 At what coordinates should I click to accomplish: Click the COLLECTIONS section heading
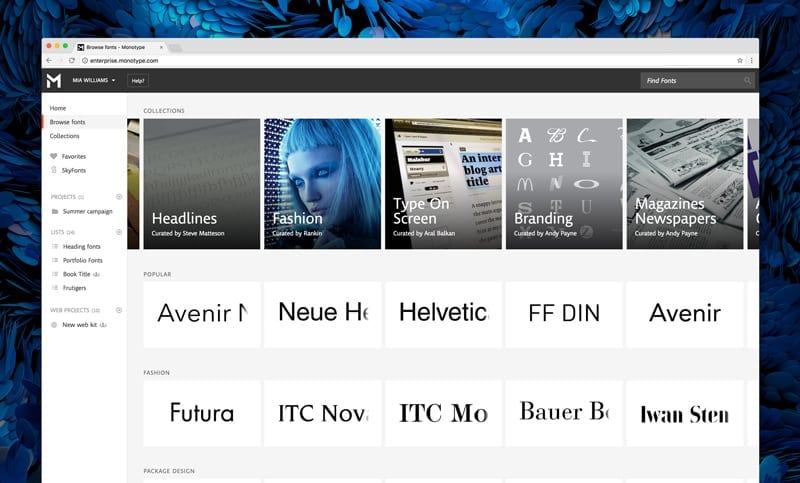point(164,111)
